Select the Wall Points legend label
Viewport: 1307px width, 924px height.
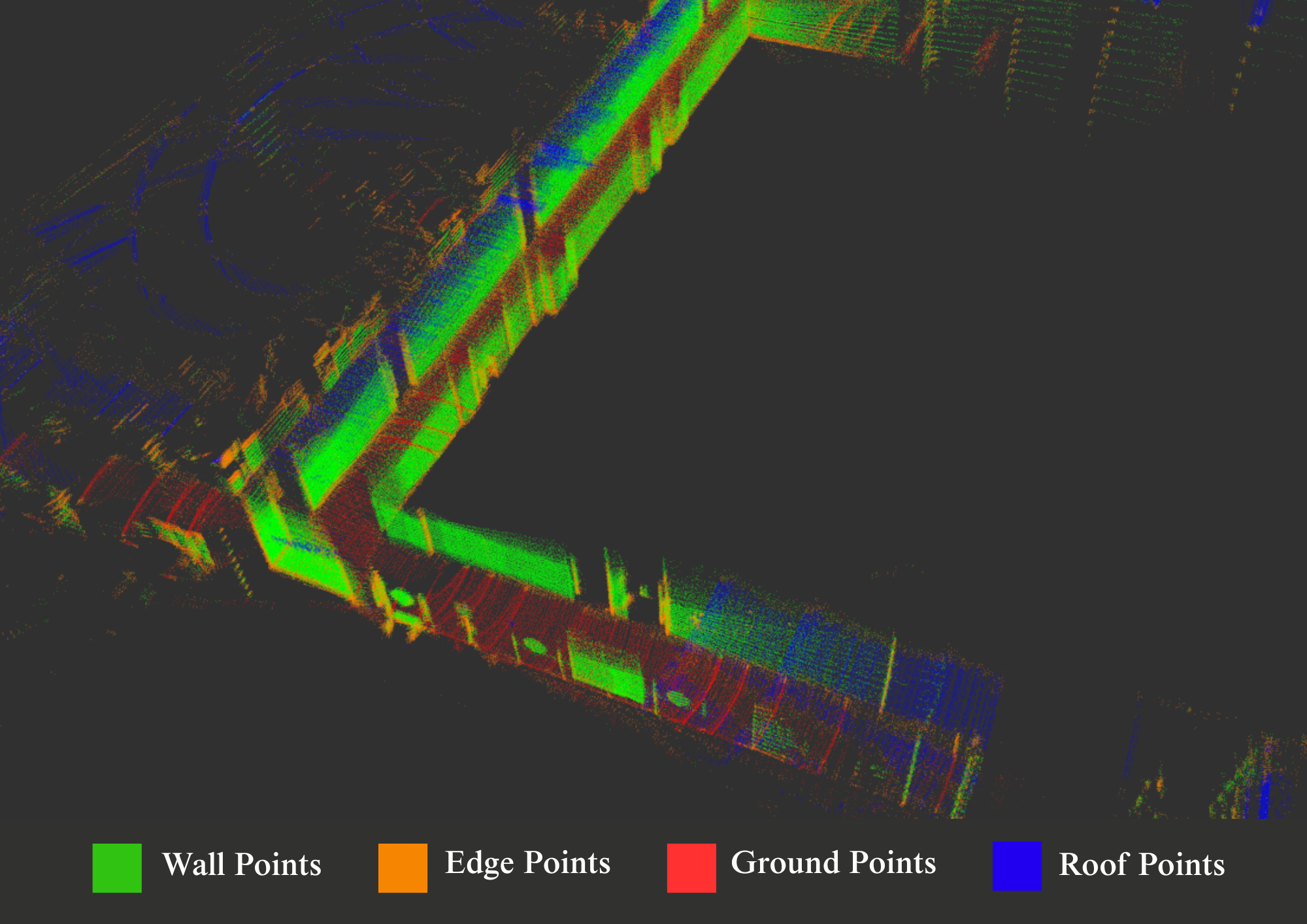coord(242,865)
